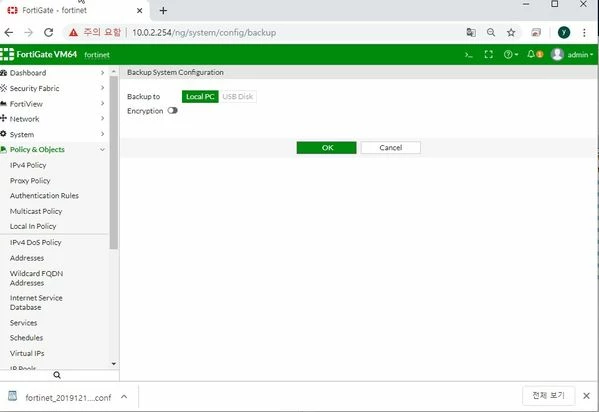The image size is (599, 412).
Task: Expand the Dashboard menu
Action: (53, 73)
